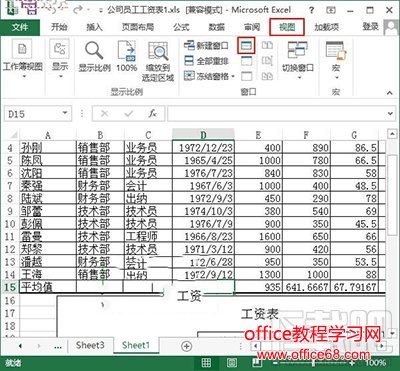Click the 100% zoom level text

point(375,363)
